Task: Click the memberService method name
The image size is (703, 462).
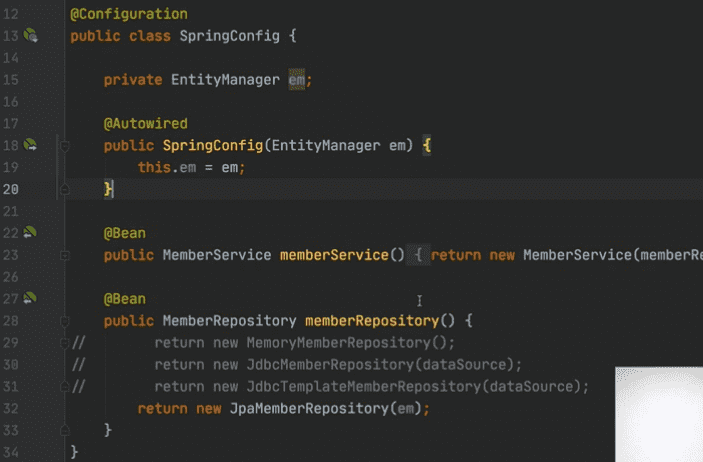Action: [334, 255]
